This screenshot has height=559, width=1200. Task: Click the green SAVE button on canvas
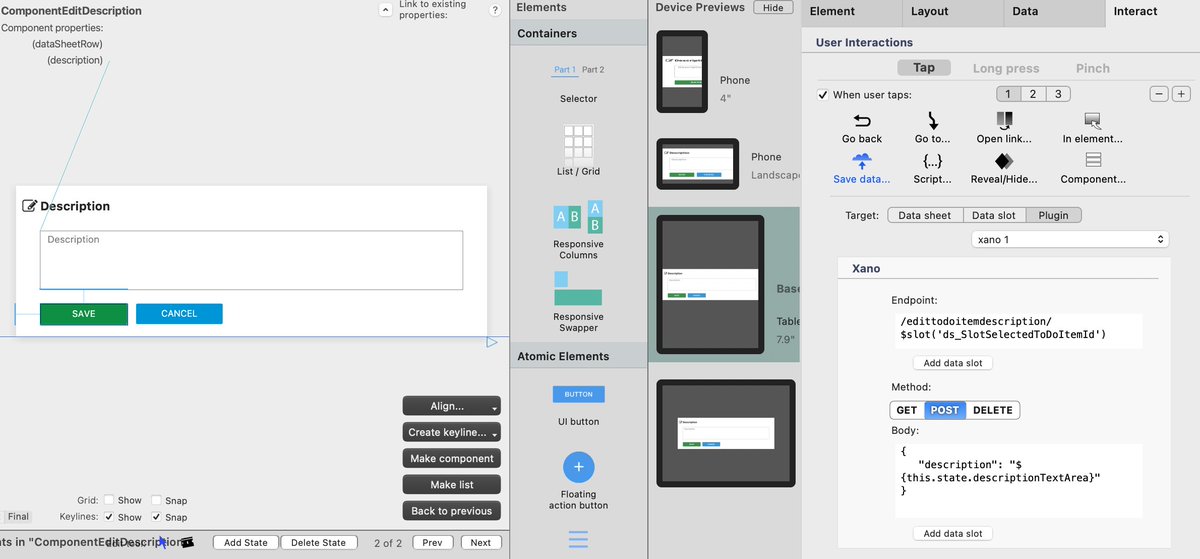[x=84, y=314]
